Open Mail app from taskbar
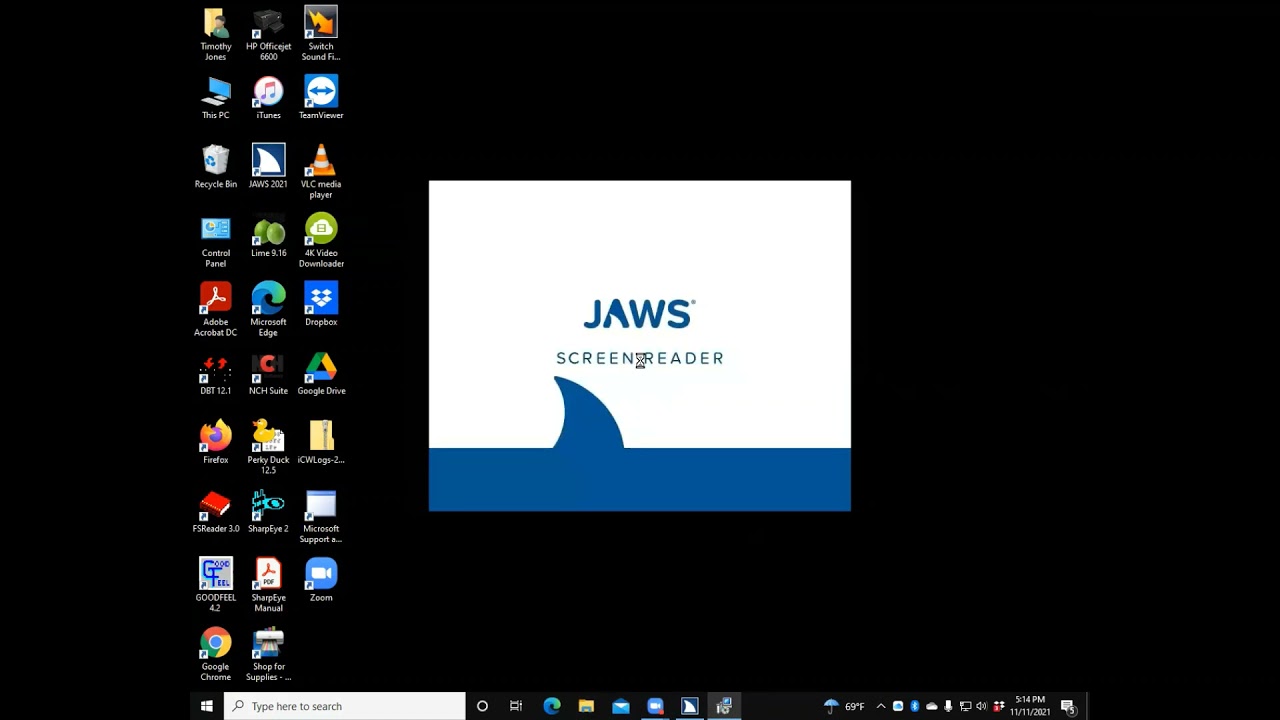Screen dimensions: 1280x720 [621, 706]
